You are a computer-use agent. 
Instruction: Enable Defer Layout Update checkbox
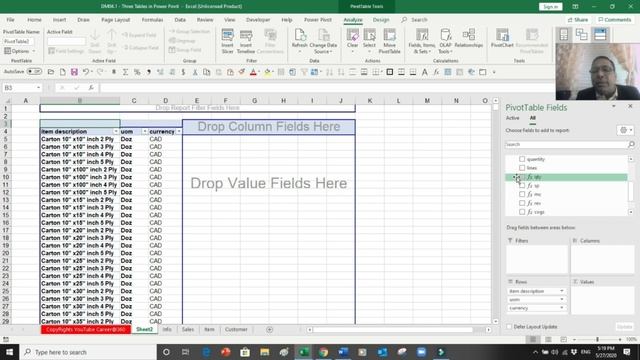click(x=509, y=327)
